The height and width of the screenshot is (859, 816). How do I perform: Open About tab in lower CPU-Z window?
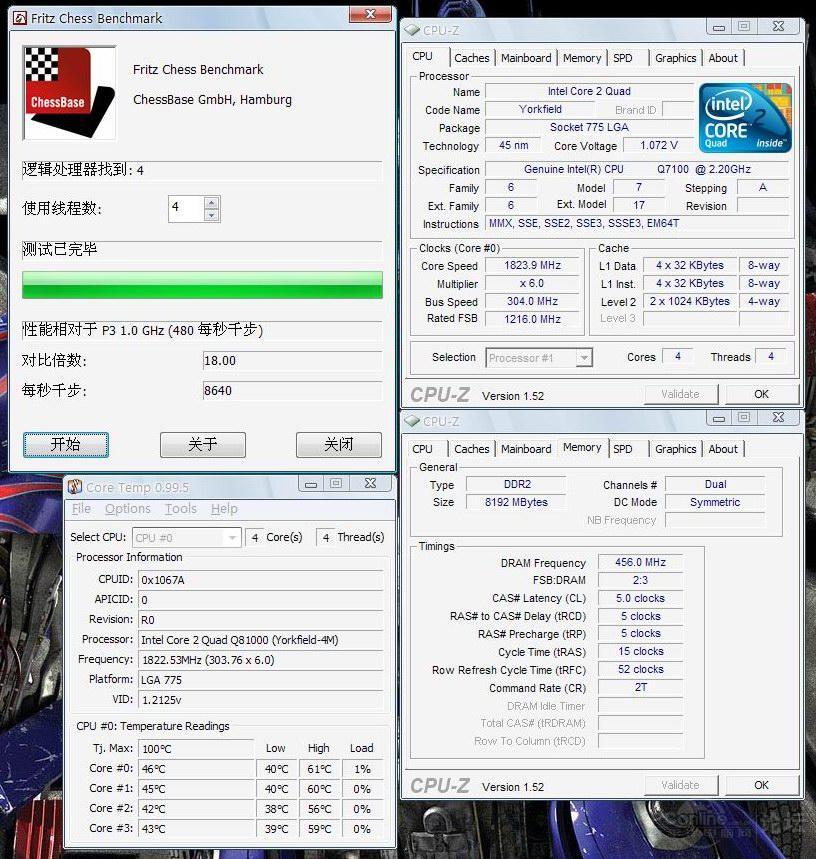(723, 449)
